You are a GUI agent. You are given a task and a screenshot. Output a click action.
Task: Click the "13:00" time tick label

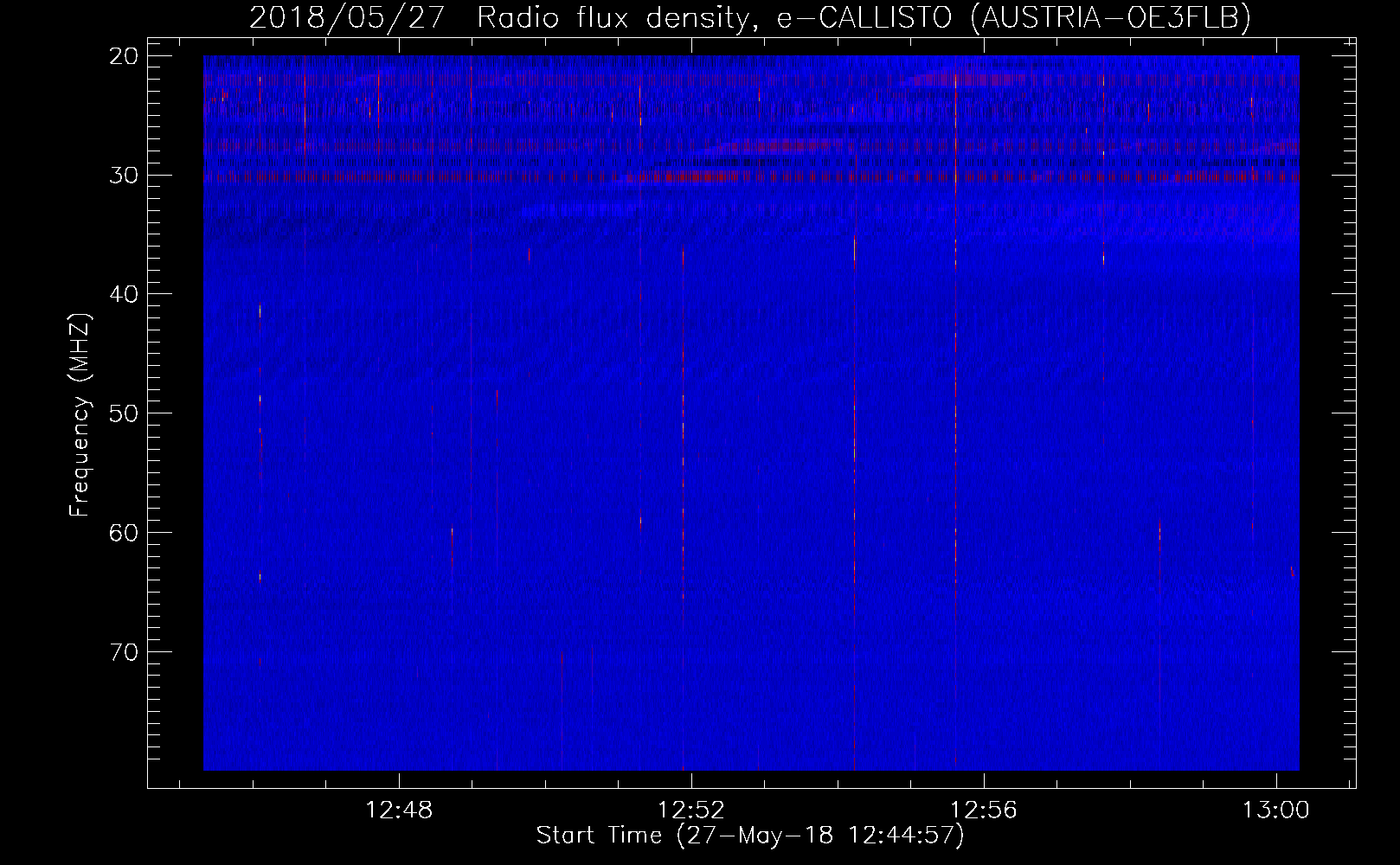coord(1276,811)
